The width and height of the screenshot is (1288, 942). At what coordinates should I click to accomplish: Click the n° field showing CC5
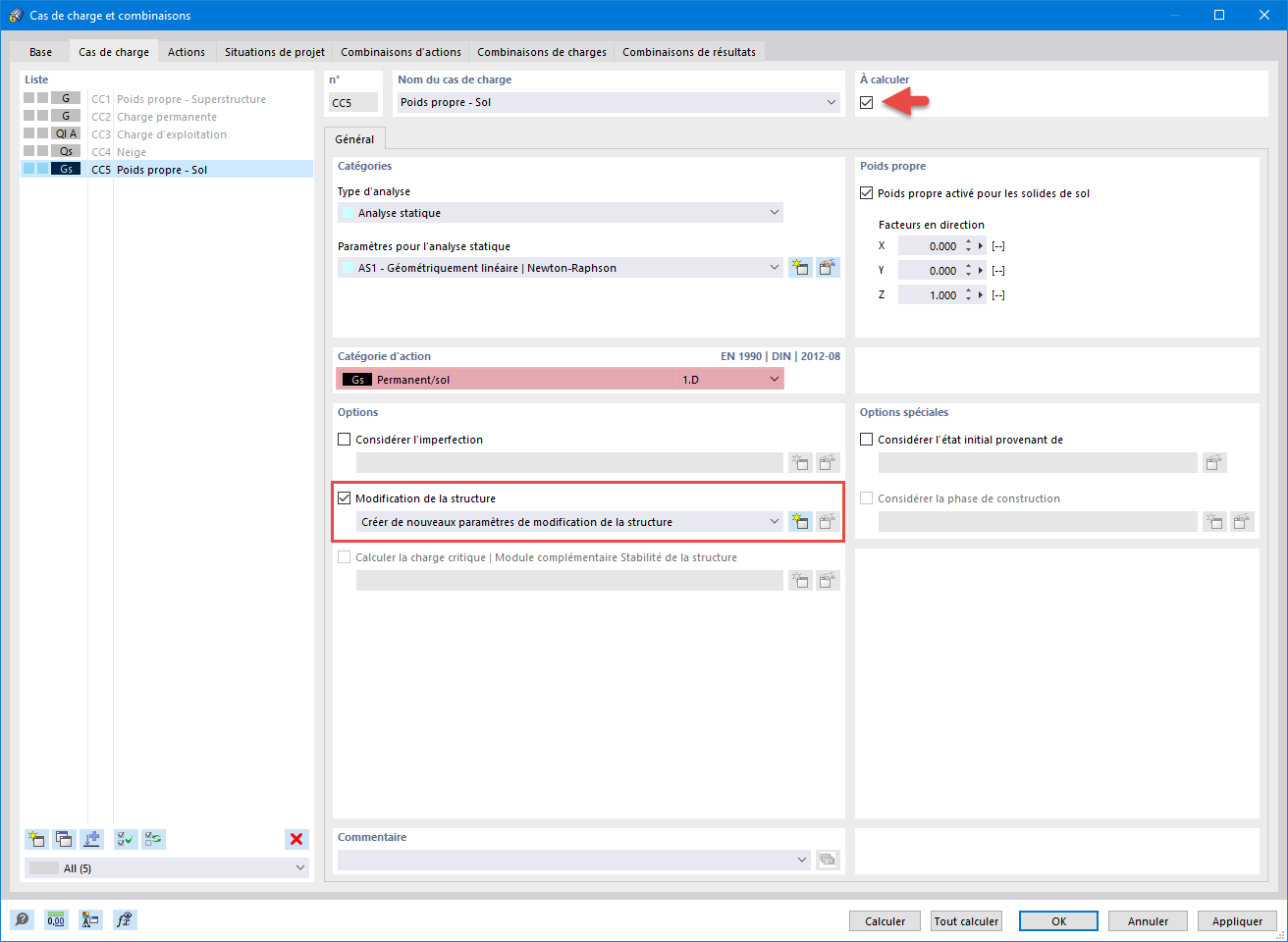point(353,102)
